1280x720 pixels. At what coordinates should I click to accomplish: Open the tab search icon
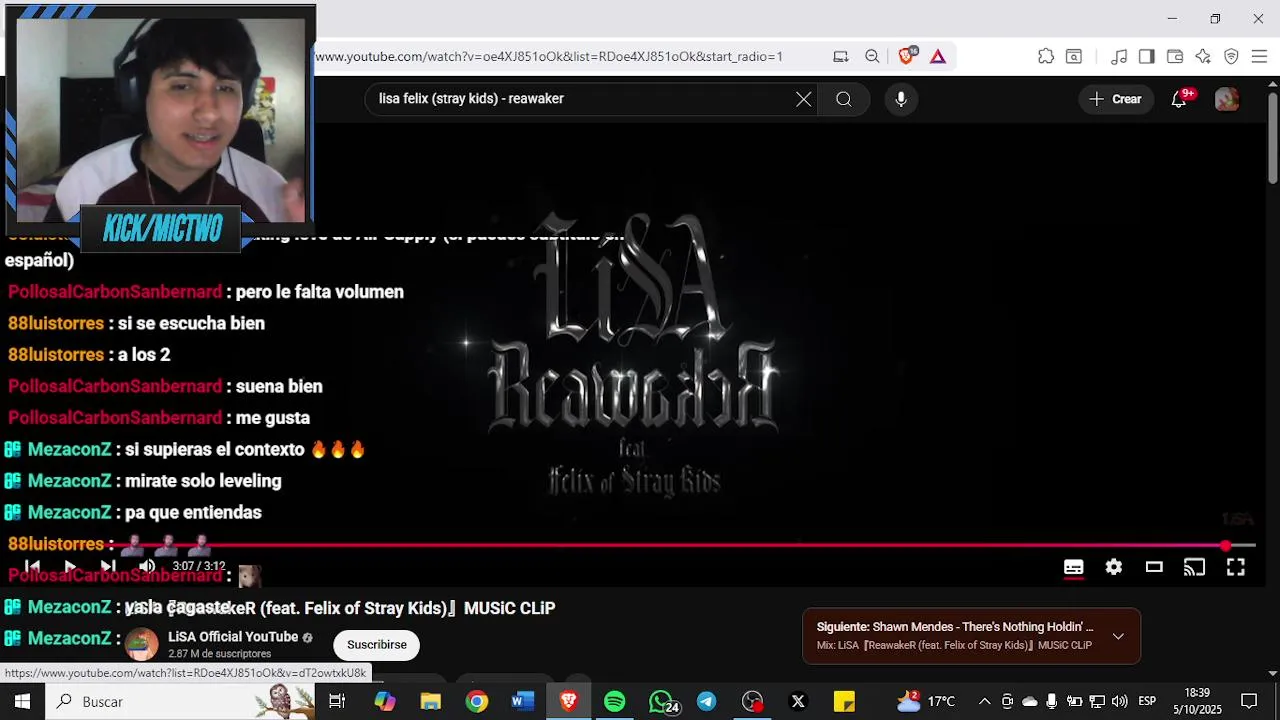tap(1074, 56)
